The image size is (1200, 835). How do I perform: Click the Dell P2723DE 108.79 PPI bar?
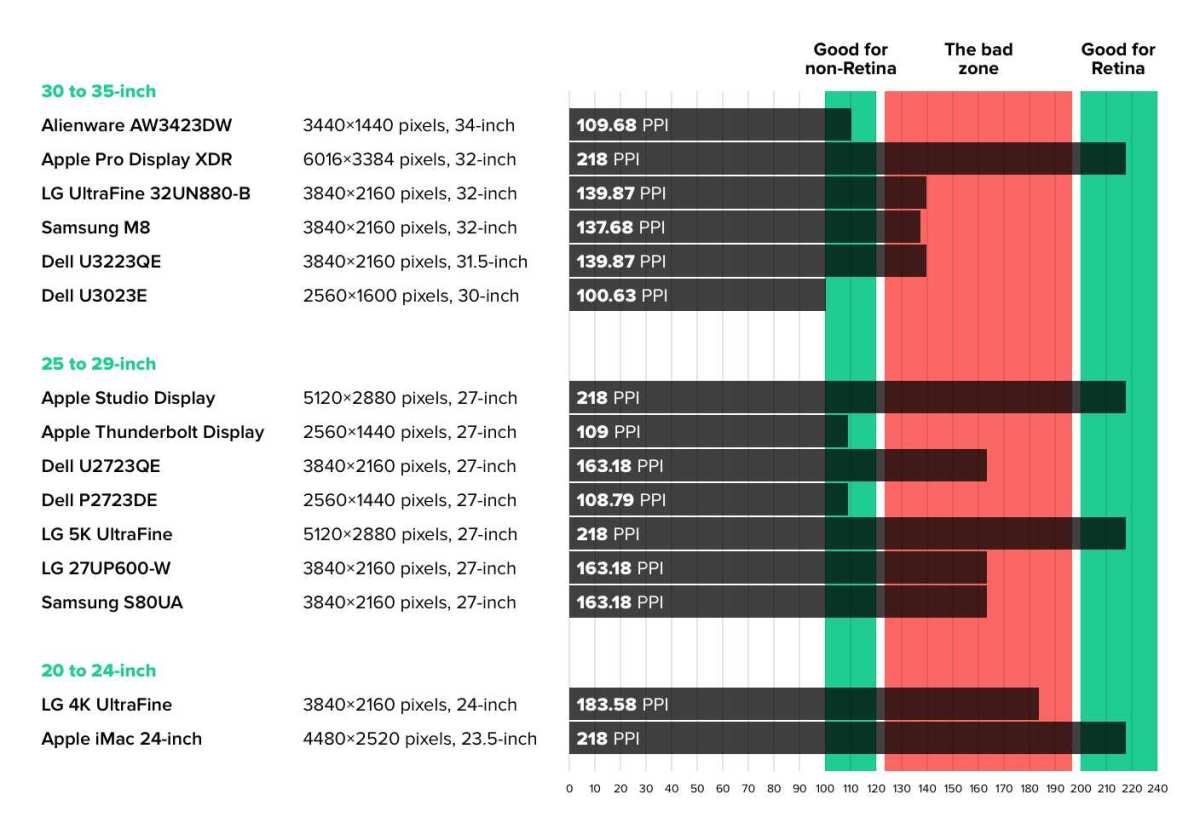[x=708, y=500]
